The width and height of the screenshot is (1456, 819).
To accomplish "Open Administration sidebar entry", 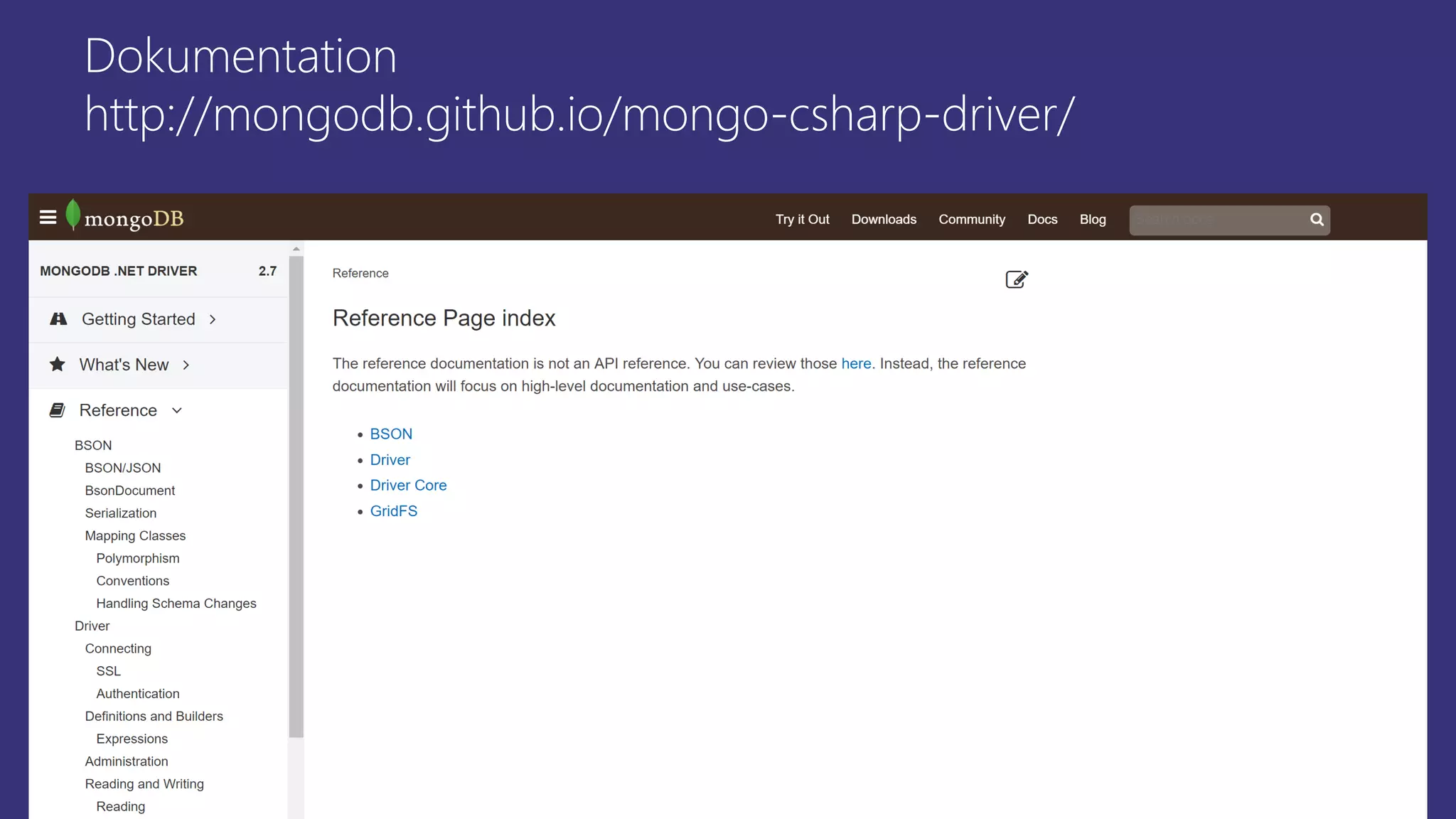I will click(127, 761).
